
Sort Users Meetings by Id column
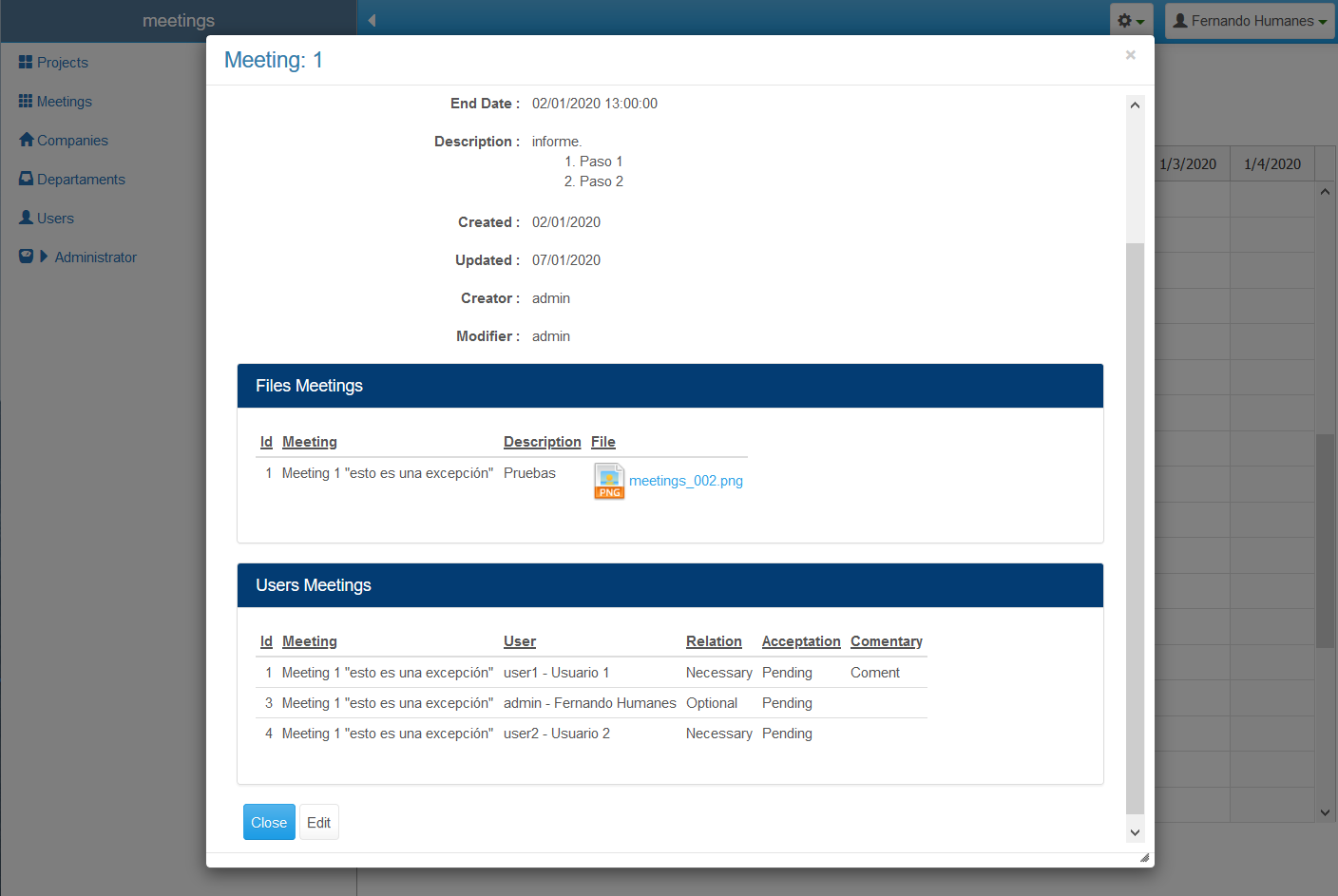266,641
